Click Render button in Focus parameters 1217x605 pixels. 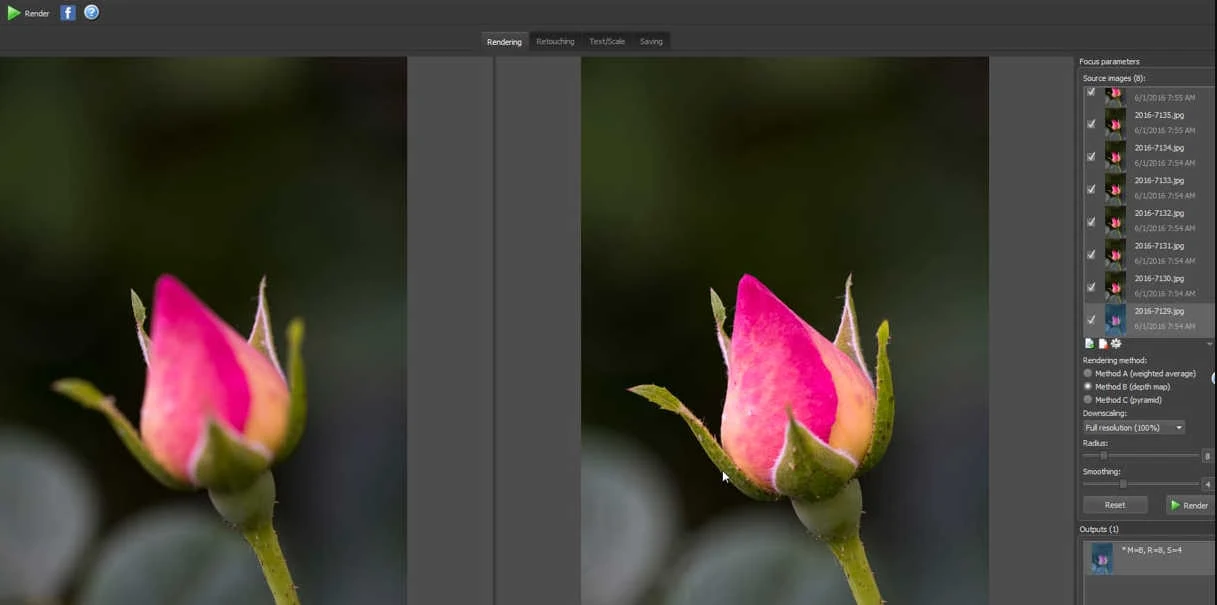point(1190,505)
